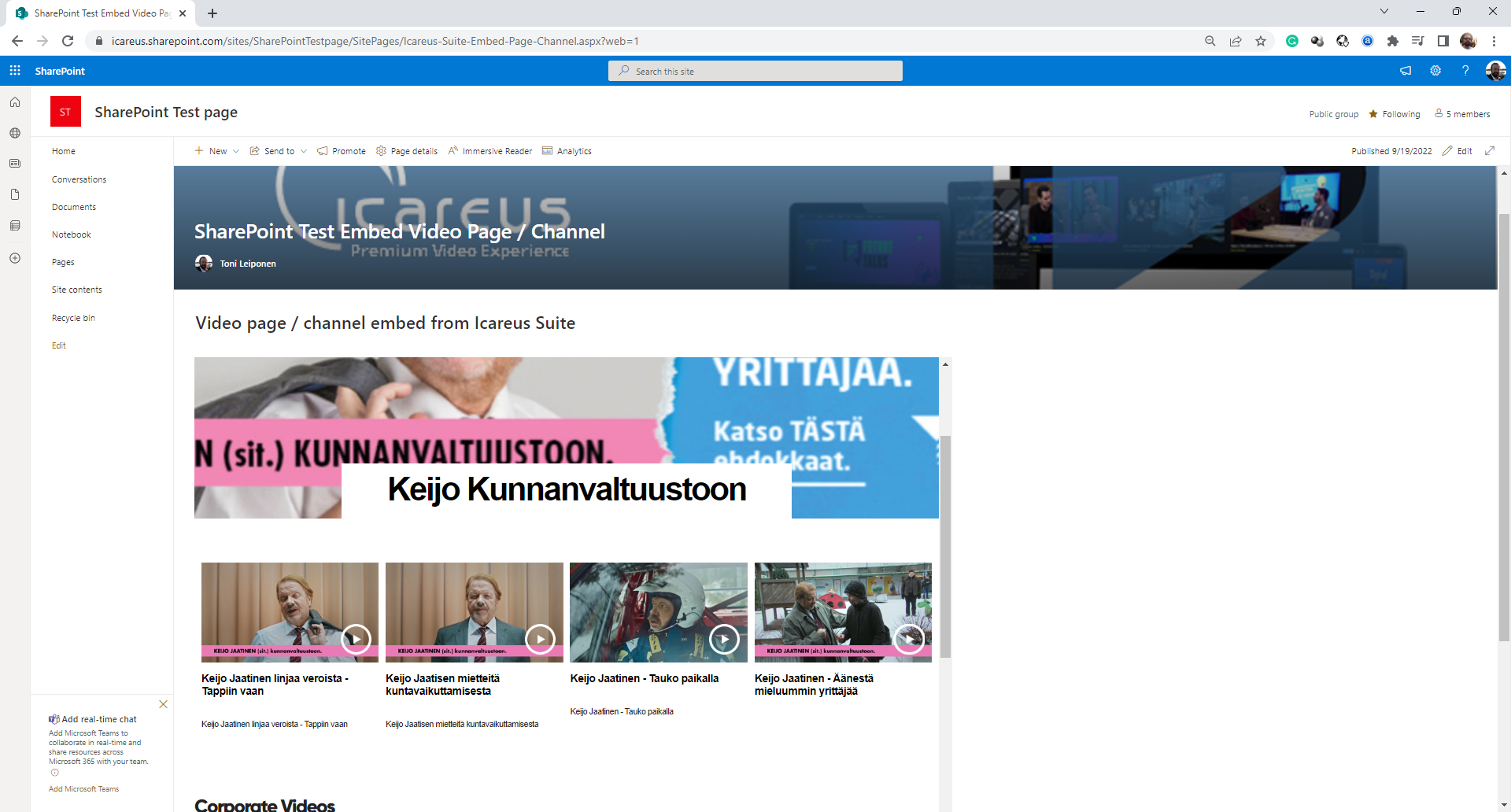1511x812 pixels.
Task: Open Chrome's tab search chevron
Action: click(x=1384, y=12)
